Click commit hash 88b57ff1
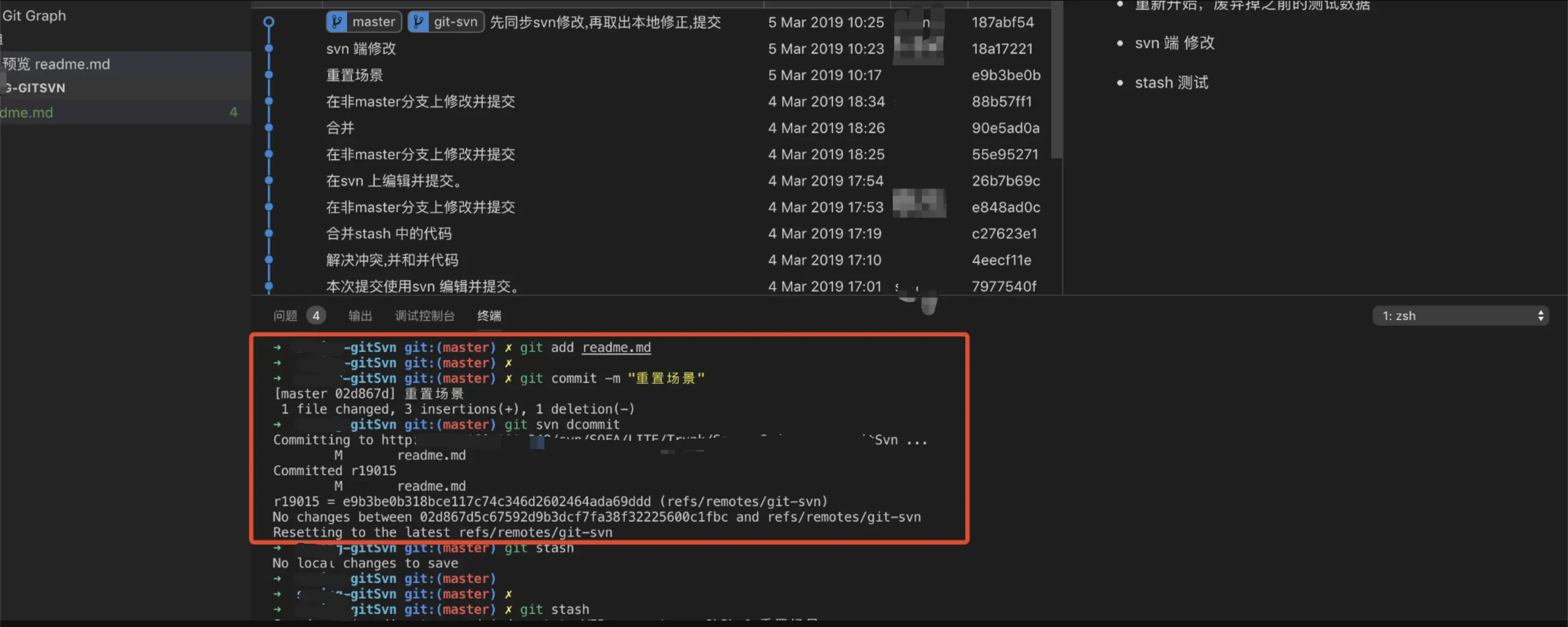The image size is (1568, 627). pyautogui.click(x=1001, y=102)
